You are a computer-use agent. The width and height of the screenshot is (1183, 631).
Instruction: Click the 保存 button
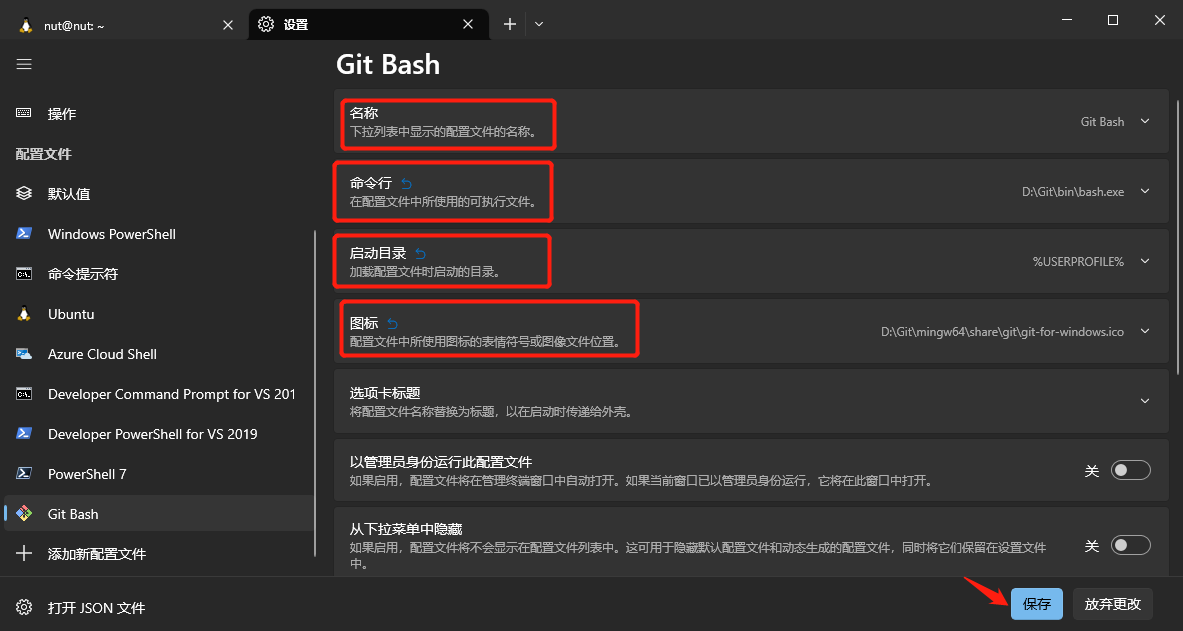click(x=1037, y=604)
